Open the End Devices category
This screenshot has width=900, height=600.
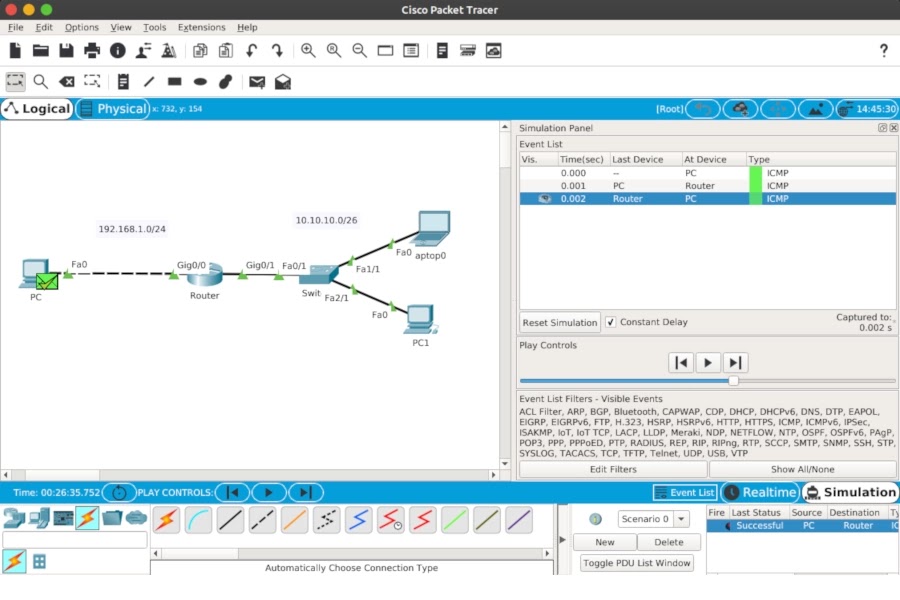(x=38, y=518)
